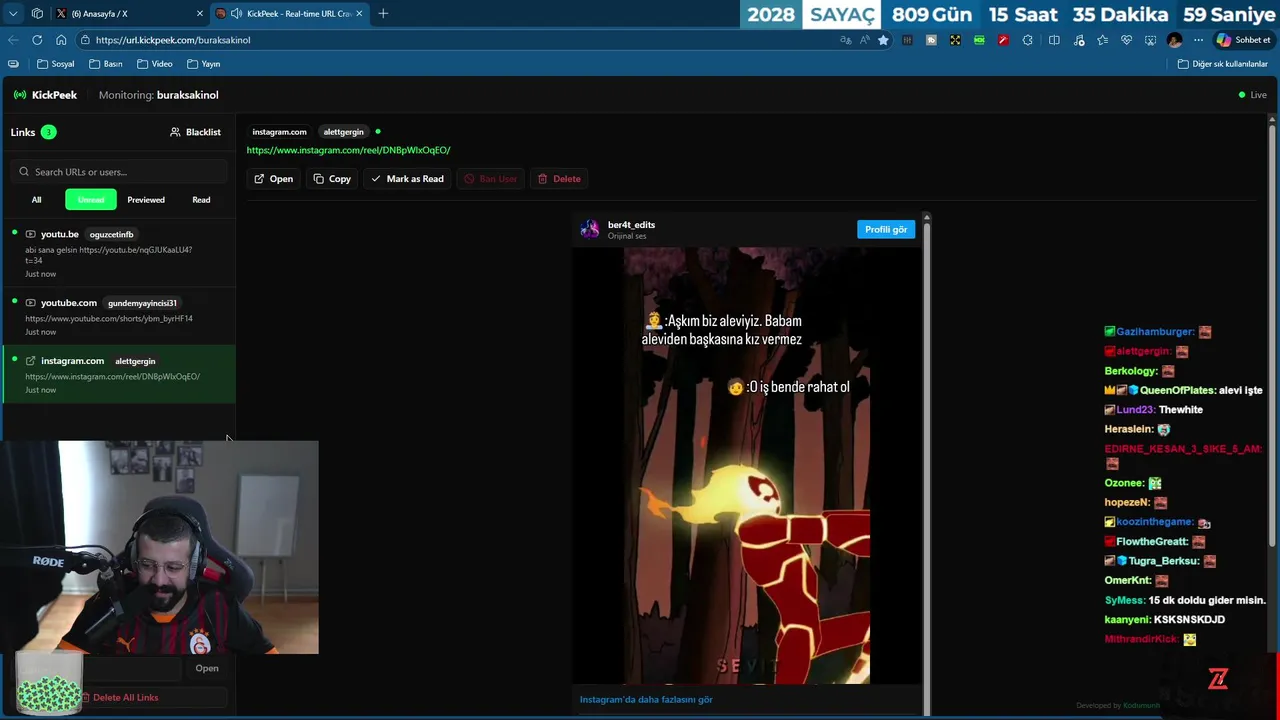Screen dimensions: 1280x720
Task: Open the favorites list star icon
Action: tap(1102, 40)
